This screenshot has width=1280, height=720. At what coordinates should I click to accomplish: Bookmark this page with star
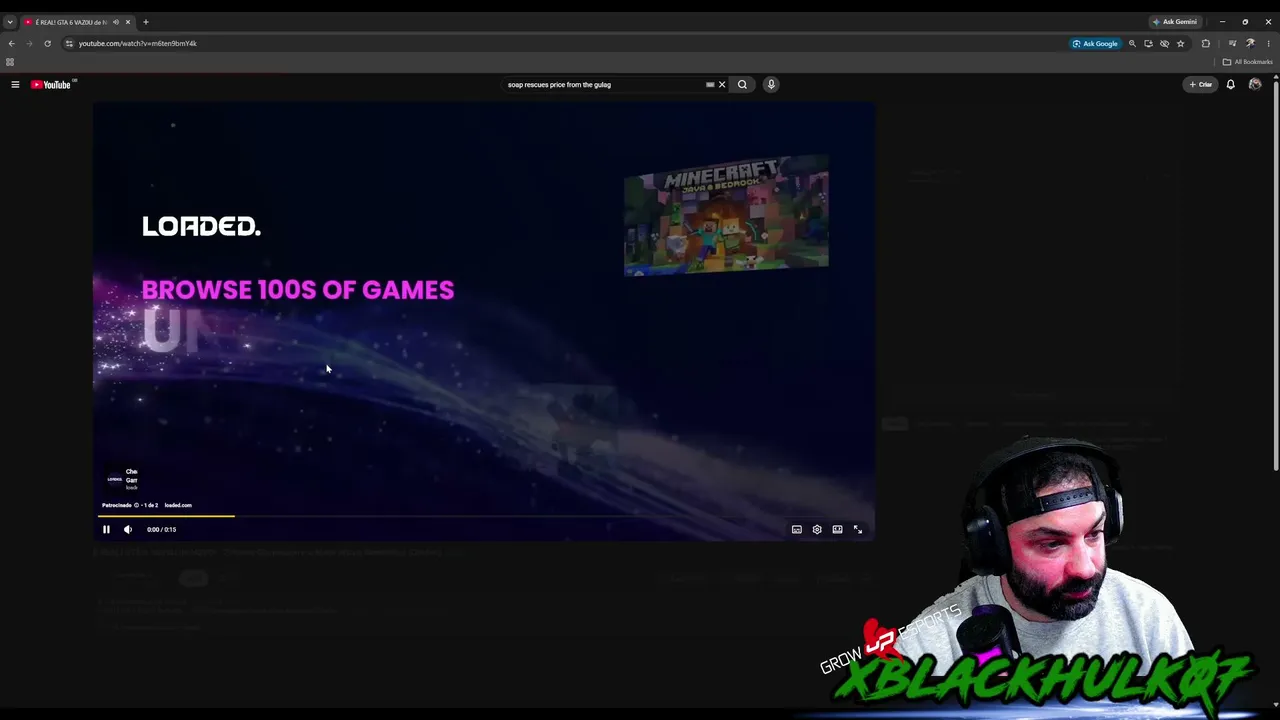pyautogui.click(x=1180, y=43)
